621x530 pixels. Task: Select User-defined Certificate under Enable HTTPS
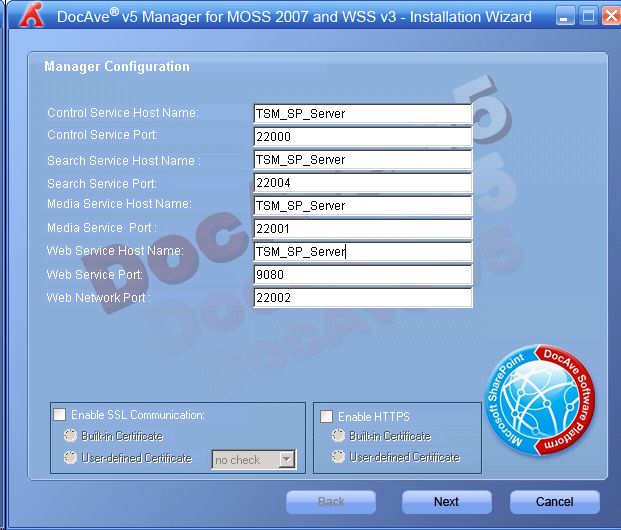click(338, 457)
